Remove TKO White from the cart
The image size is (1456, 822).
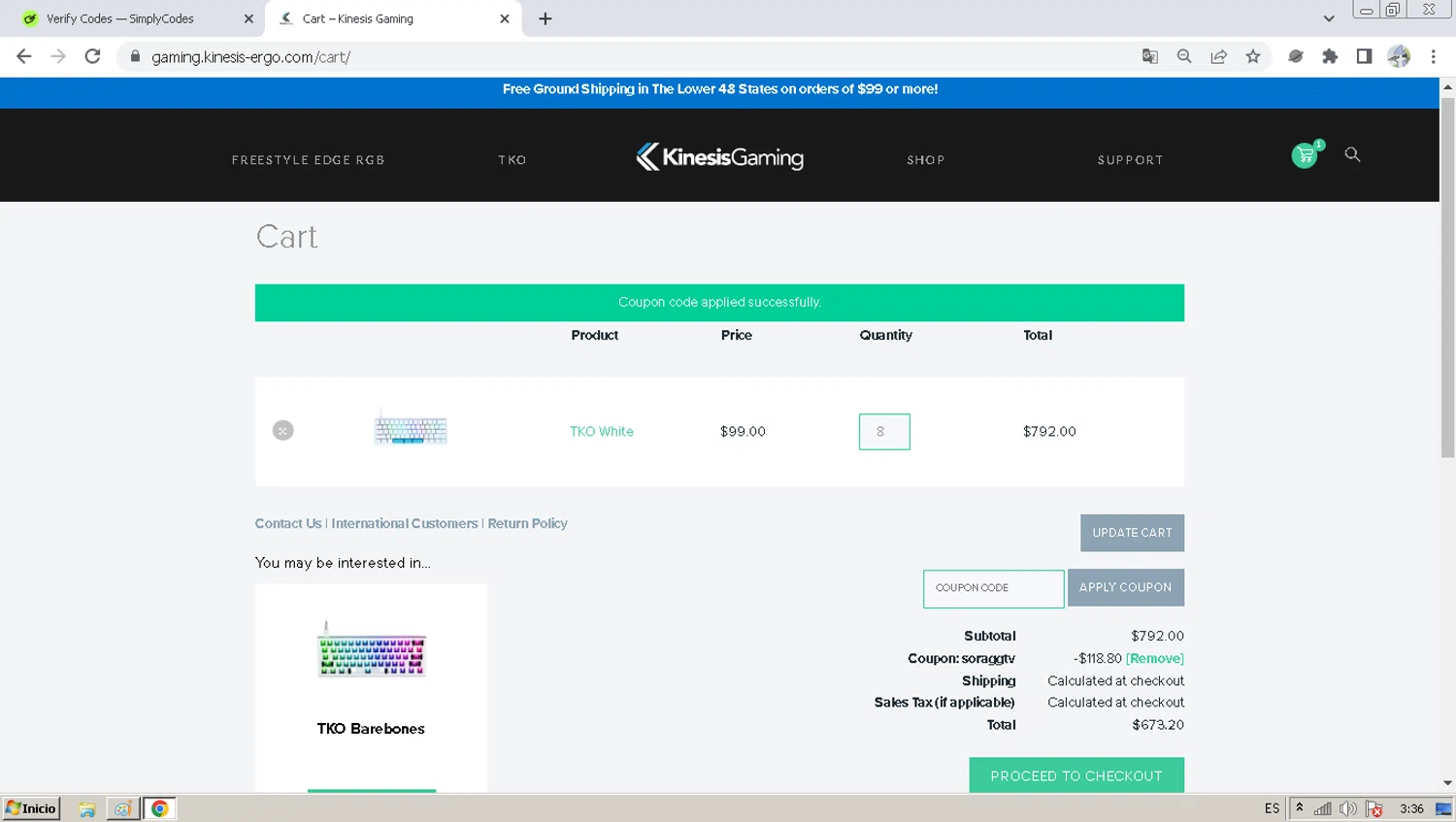(x=282, y=431)
